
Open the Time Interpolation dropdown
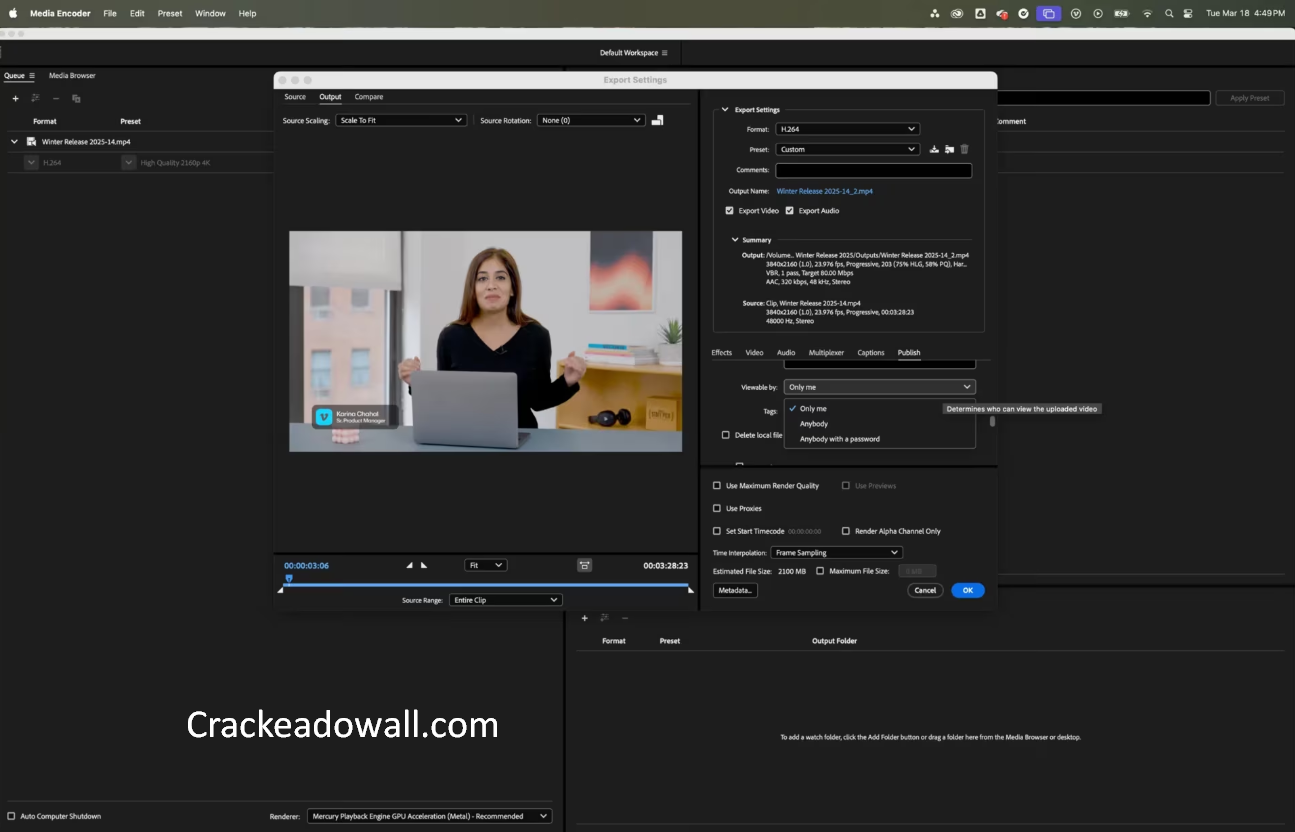(836, 552)
